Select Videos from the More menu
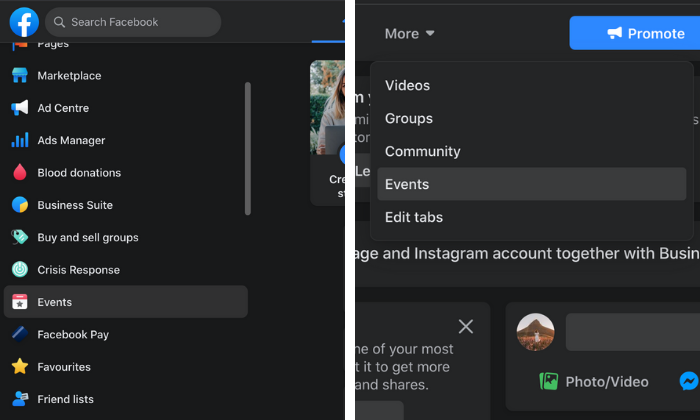 [x=531, y=85]
